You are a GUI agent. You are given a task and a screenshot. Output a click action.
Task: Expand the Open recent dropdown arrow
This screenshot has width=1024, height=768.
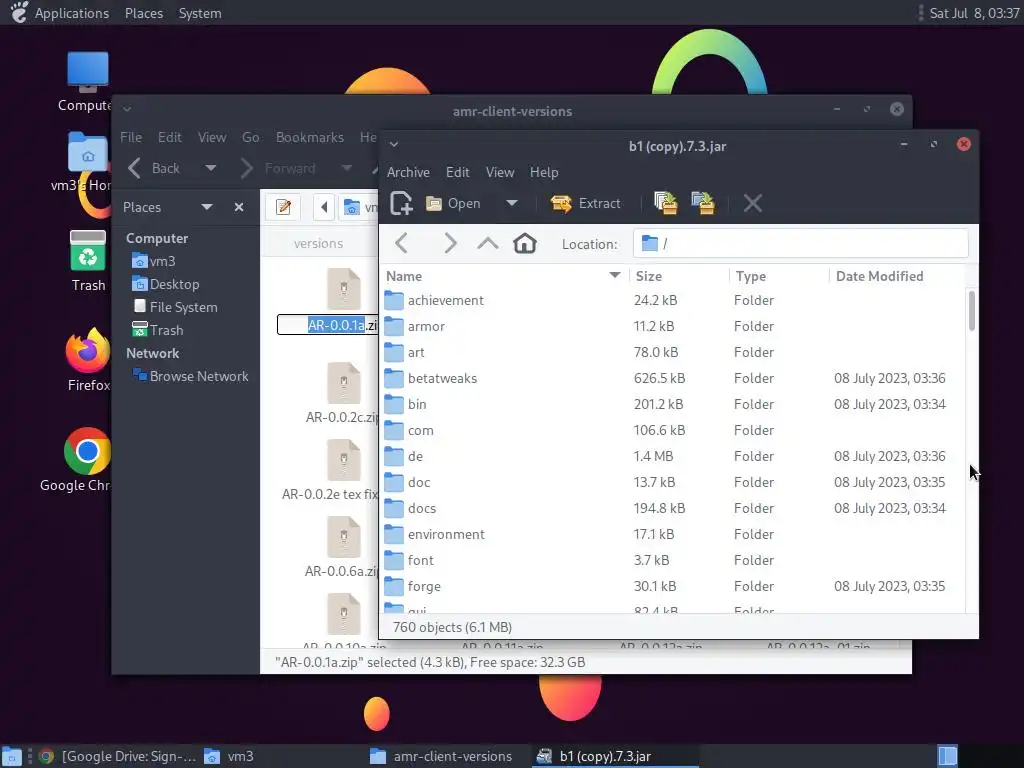pos(512,203)
